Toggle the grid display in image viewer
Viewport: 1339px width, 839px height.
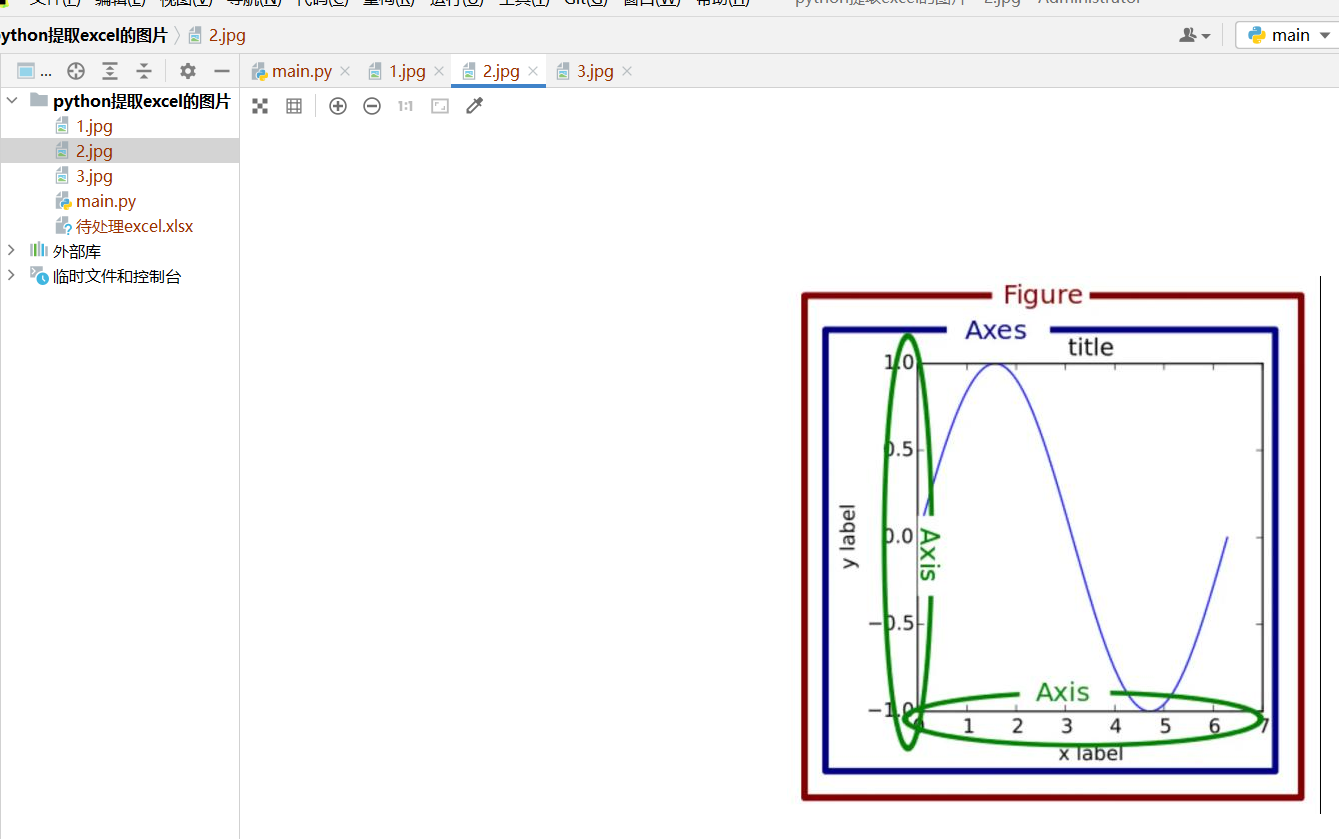[x=294, y=106]
